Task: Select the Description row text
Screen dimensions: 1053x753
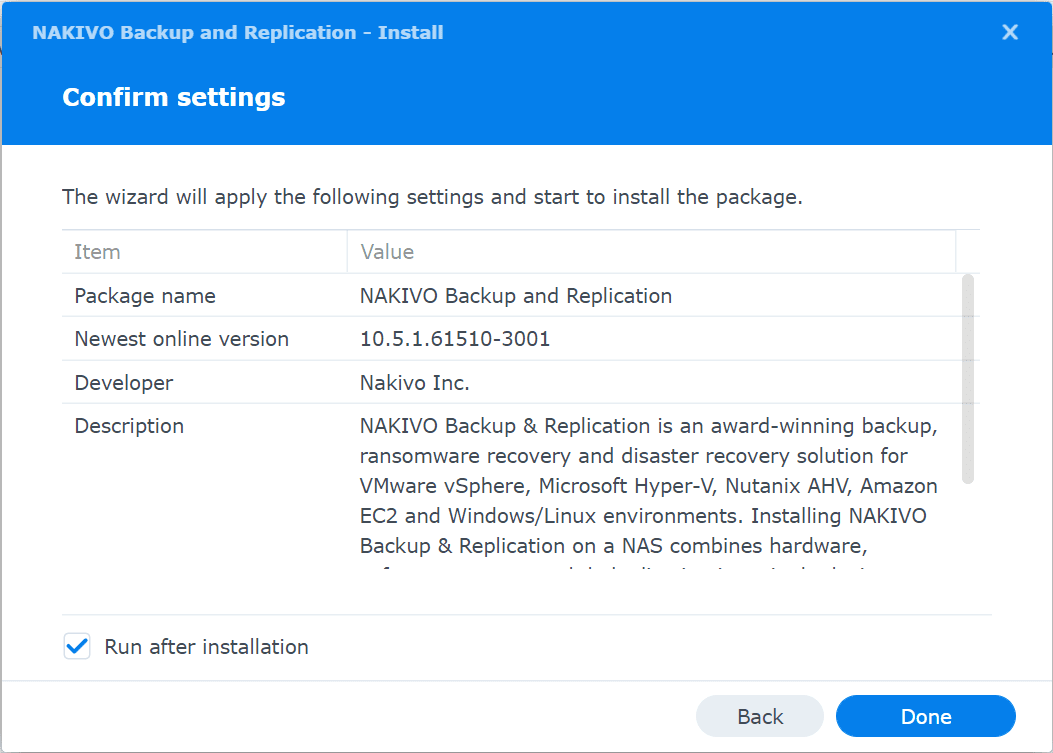Action: click(x=129, y=425)
